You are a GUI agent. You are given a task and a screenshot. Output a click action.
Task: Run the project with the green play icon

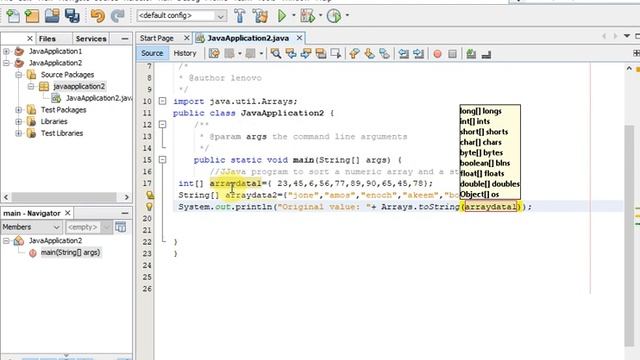pyautogui.click(x=282, y=16)
